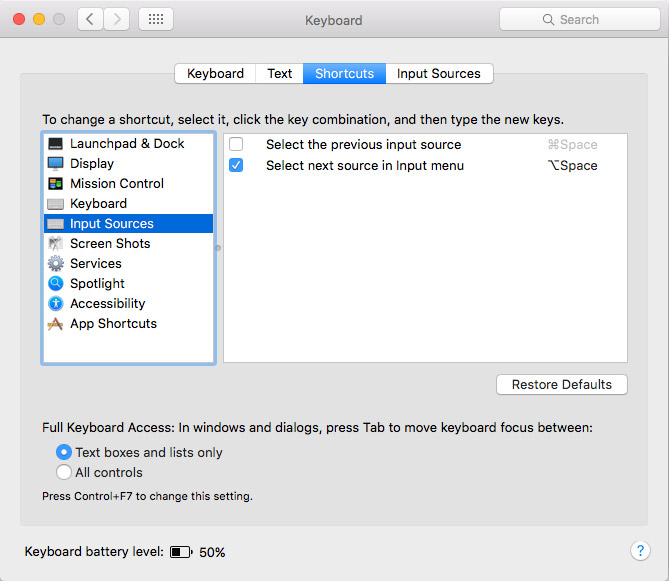Select Mission Control category
Screen dimensions: 669x581
[x=128, y=184]
